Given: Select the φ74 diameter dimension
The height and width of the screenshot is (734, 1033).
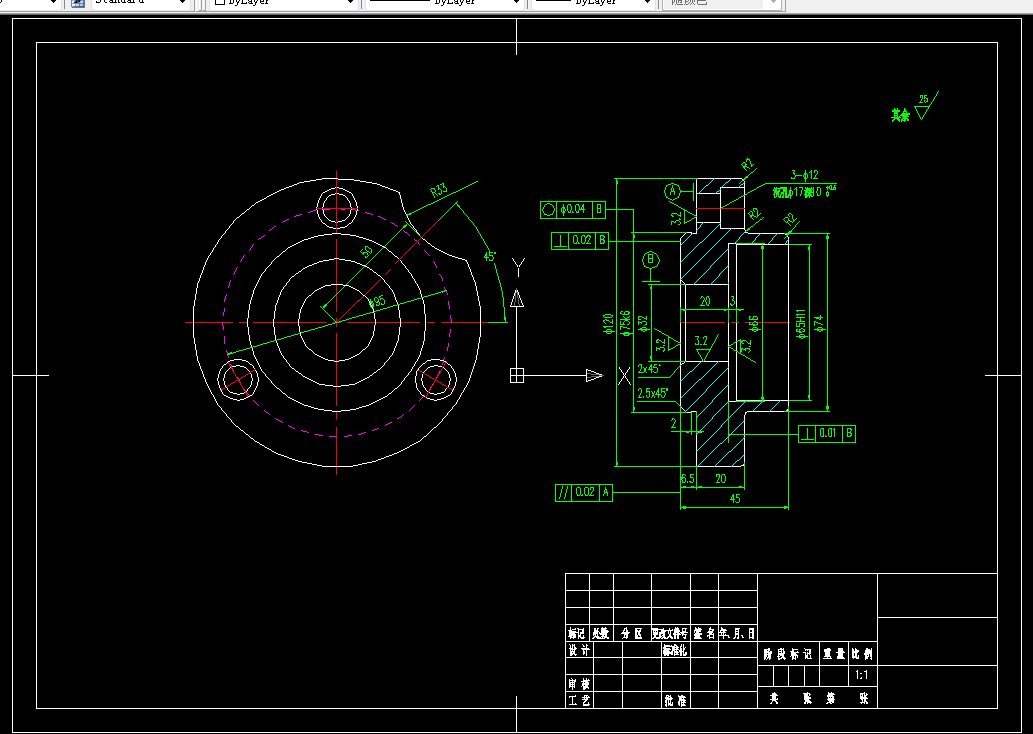Looking at the screenshot, I should coord(819,323).
